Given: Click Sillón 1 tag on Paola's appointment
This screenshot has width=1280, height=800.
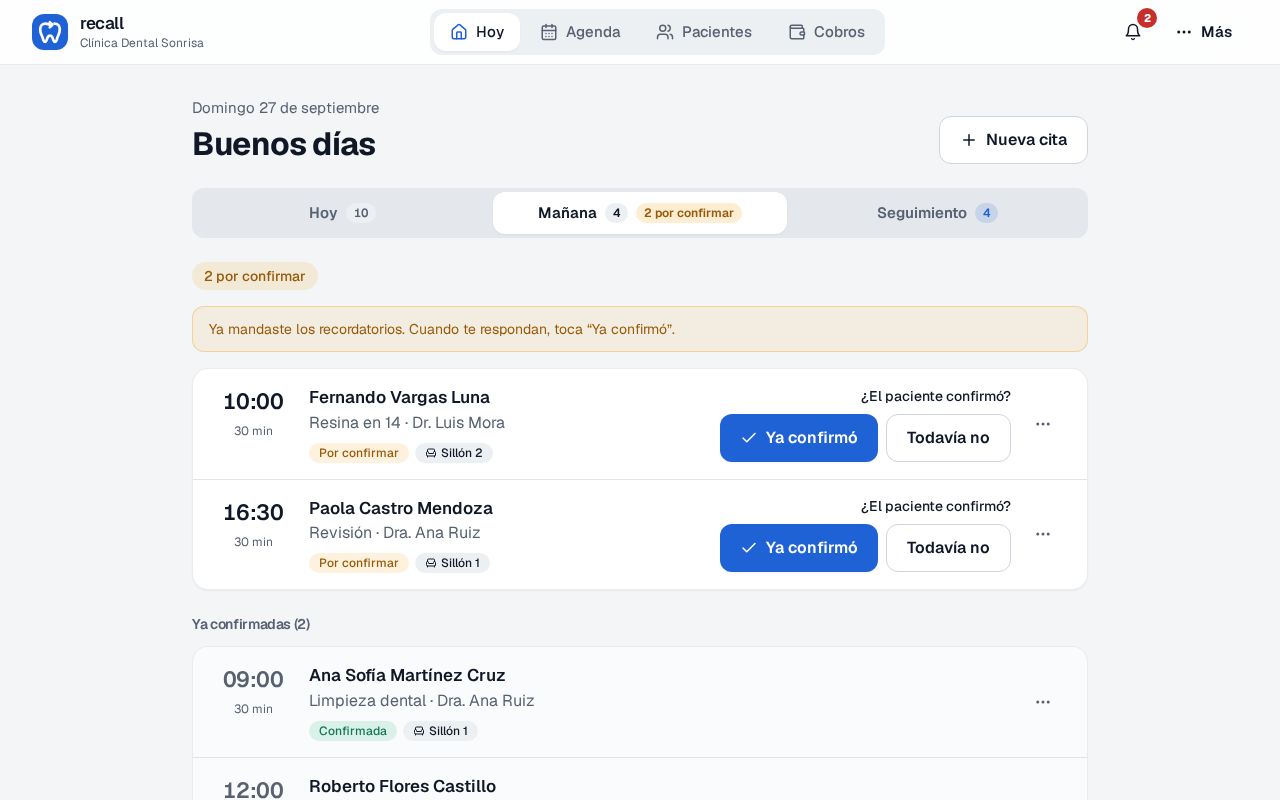Looking at the screenshot, I should pos(452,563).
